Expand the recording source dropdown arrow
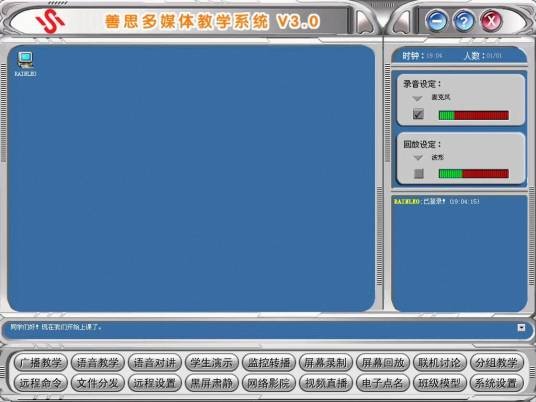Viewport: 536px width, 402px height. (x=417, y=98)
